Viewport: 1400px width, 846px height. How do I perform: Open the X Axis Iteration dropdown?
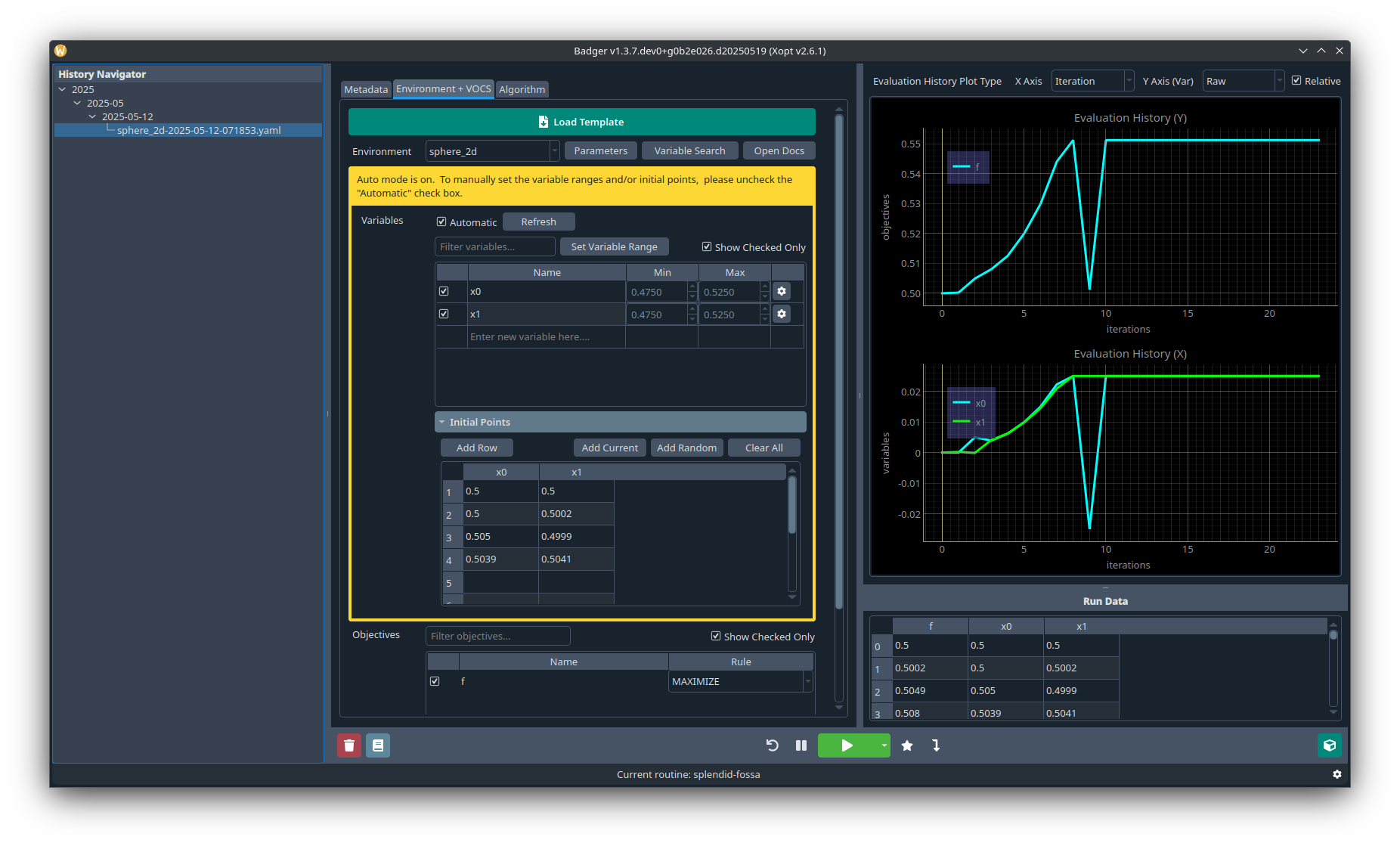(1092, 81)
